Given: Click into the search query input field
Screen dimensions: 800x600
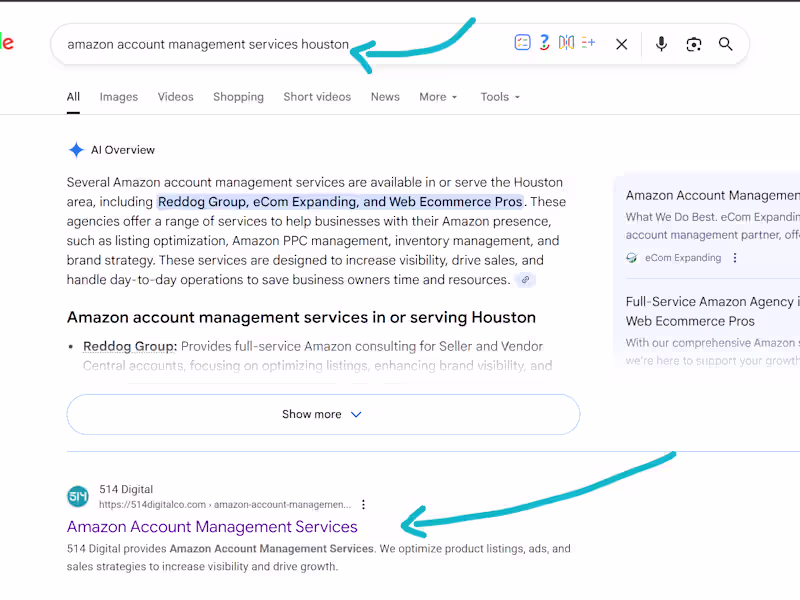Looking at the screenshot, I should [x=208, y=44].
